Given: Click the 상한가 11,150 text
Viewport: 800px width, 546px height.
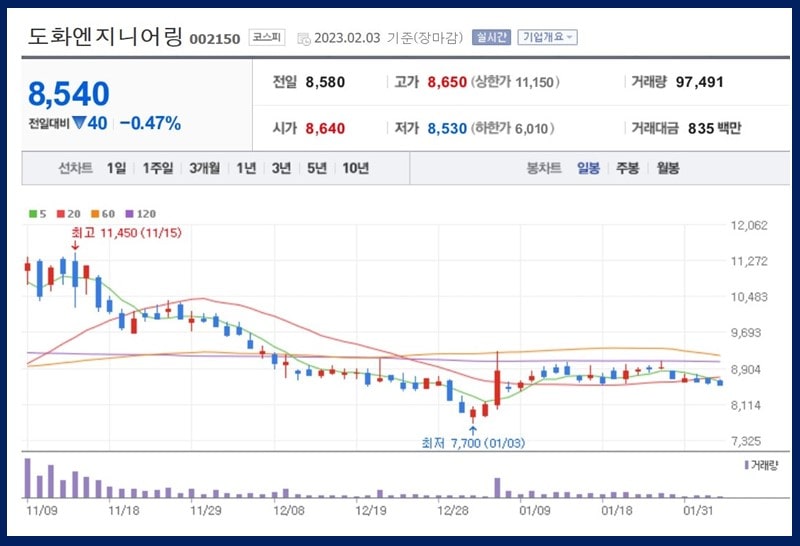Looking at the screenshot, I should 515,82.
